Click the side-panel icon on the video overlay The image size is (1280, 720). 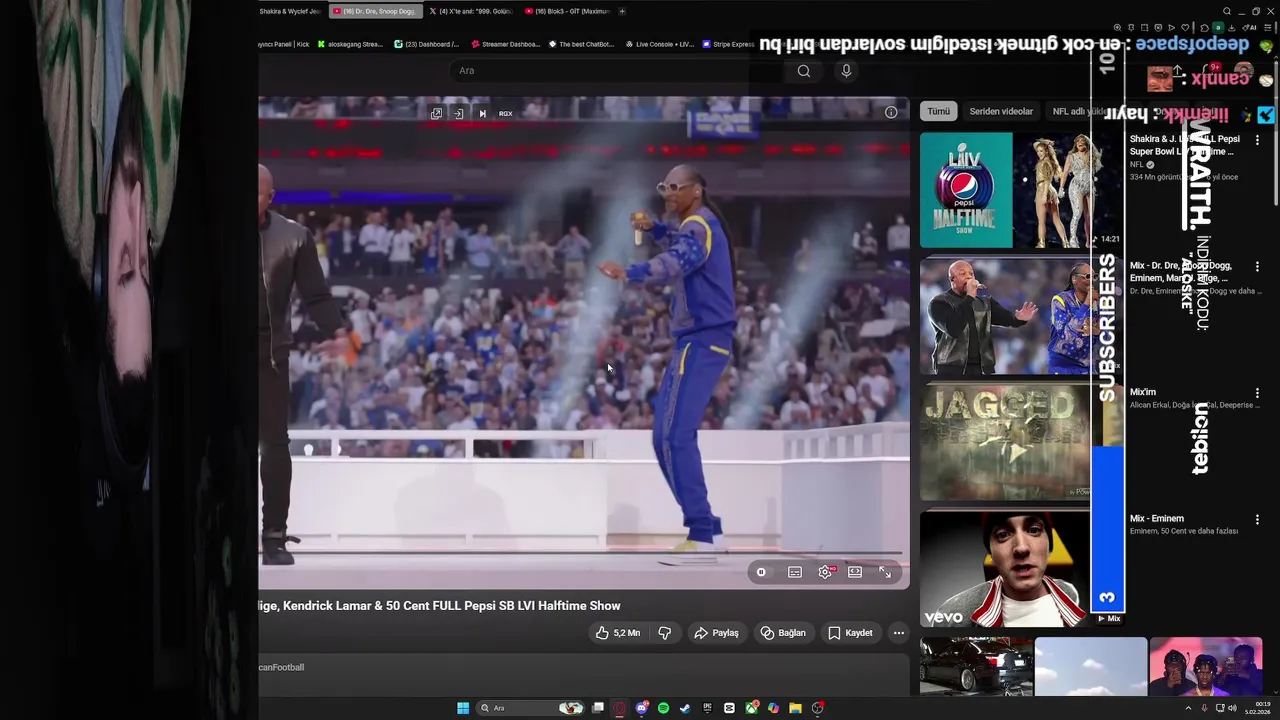point(459,114)
